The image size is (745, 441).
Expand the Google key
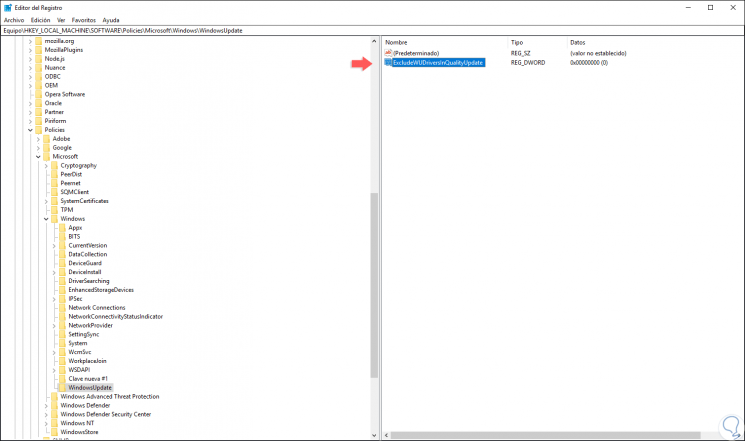38,148
